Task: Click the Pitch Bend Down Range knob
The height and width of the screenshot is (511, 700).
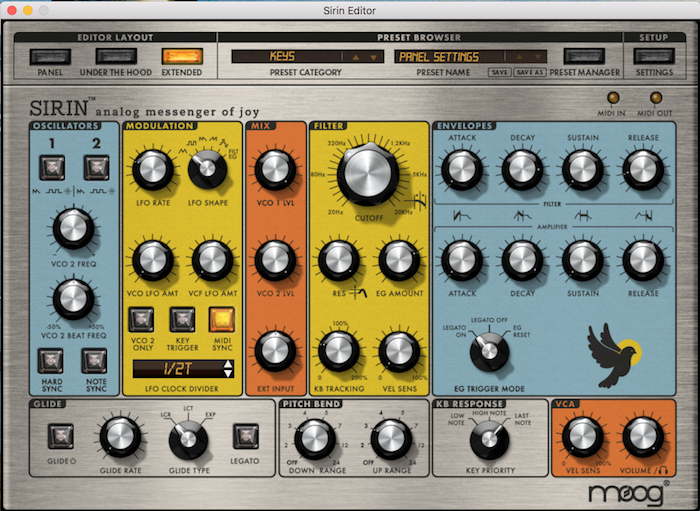Action: click(x=315, y=439)
